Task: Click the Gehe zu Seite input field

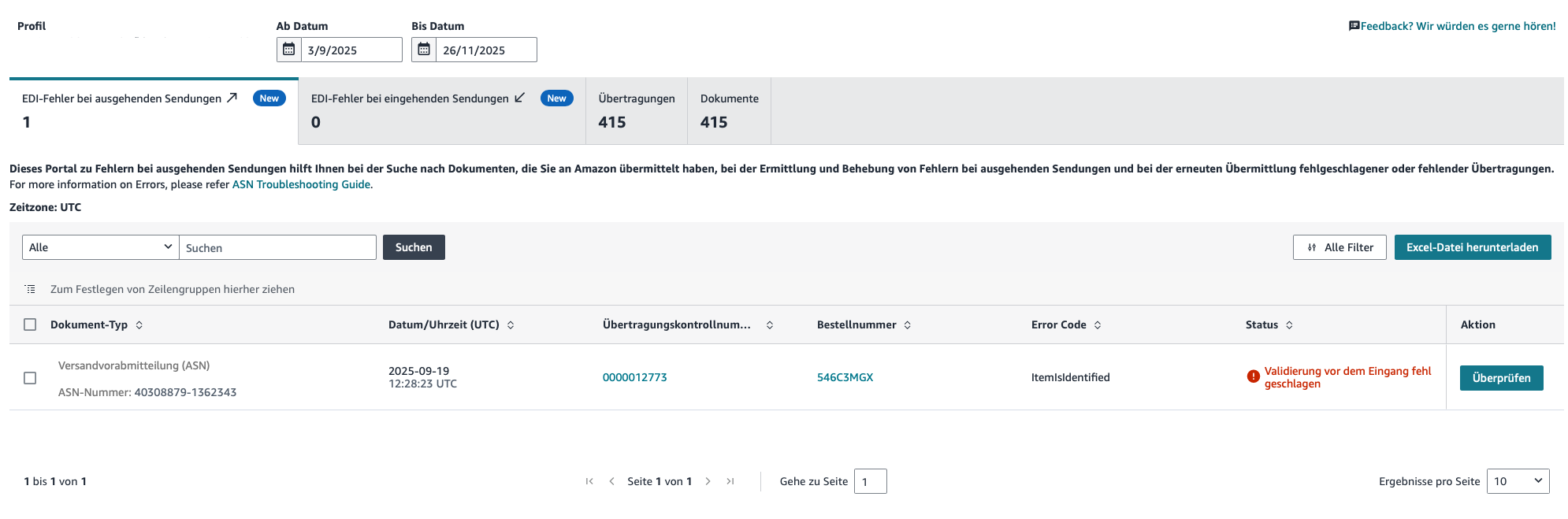Action: (x=870, y=481)
